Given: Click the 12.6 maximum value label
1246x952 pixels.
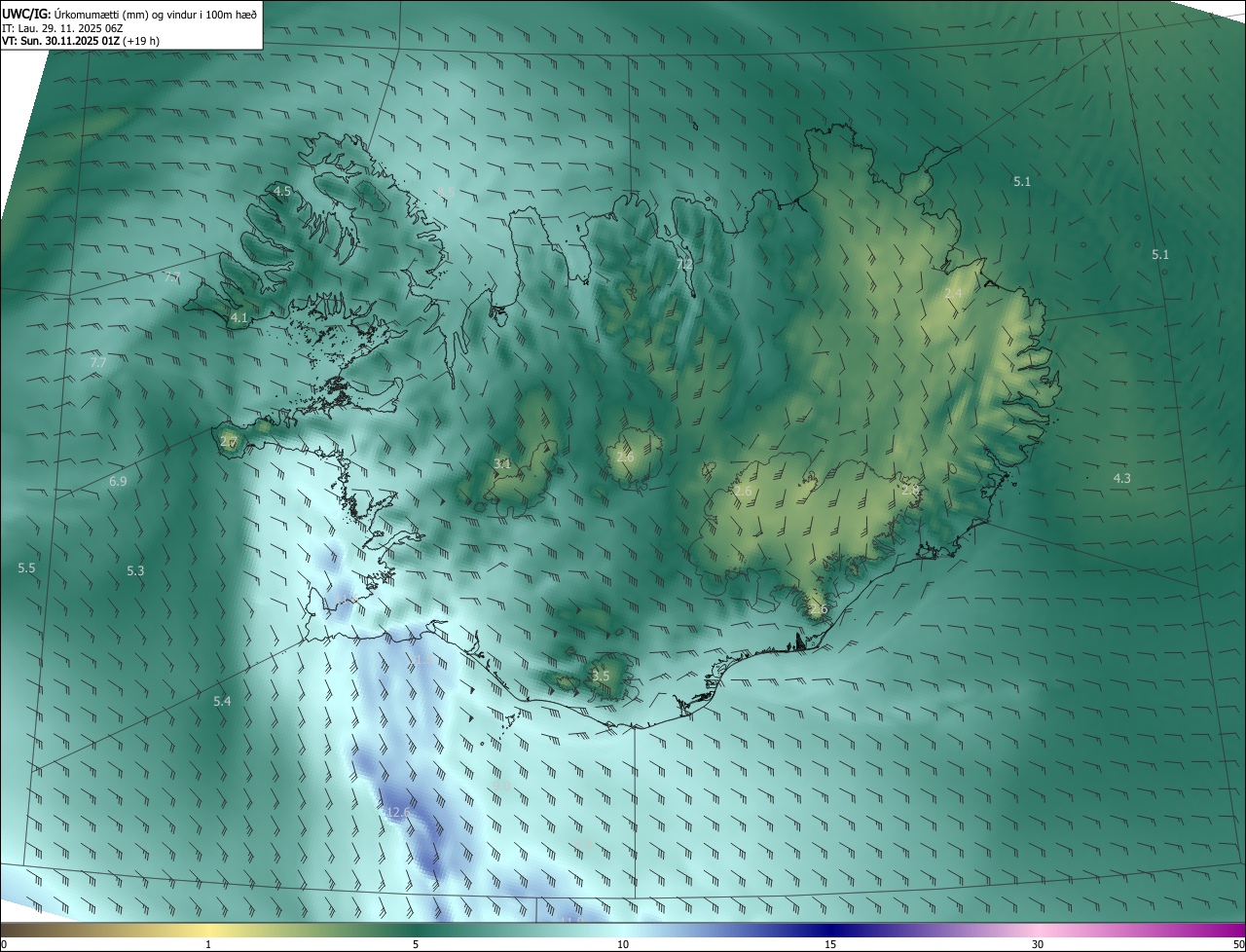Looking at the screenshot, I should [x=399, y=812].
